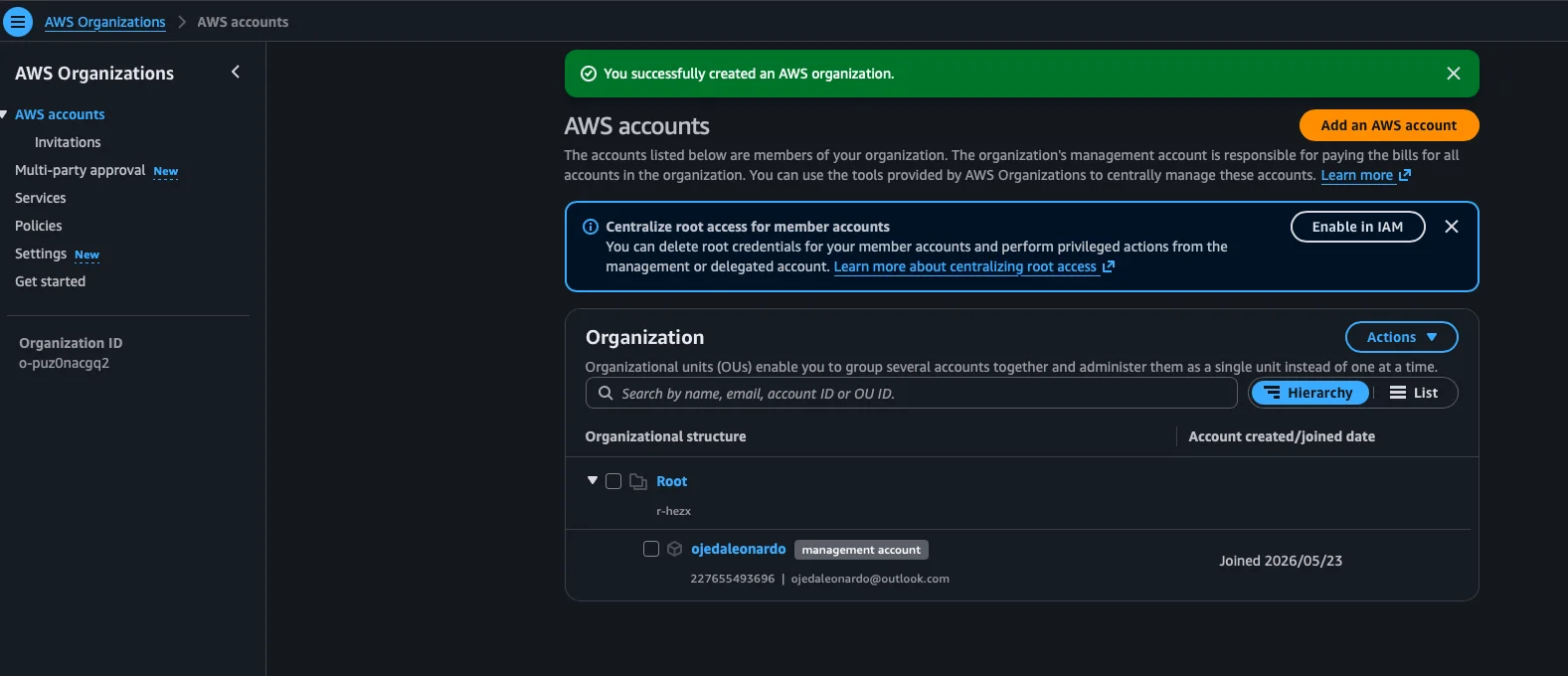The image size is (1568, 676).
Task: Open Services in sidebar
Action: (x=41, y=198)
